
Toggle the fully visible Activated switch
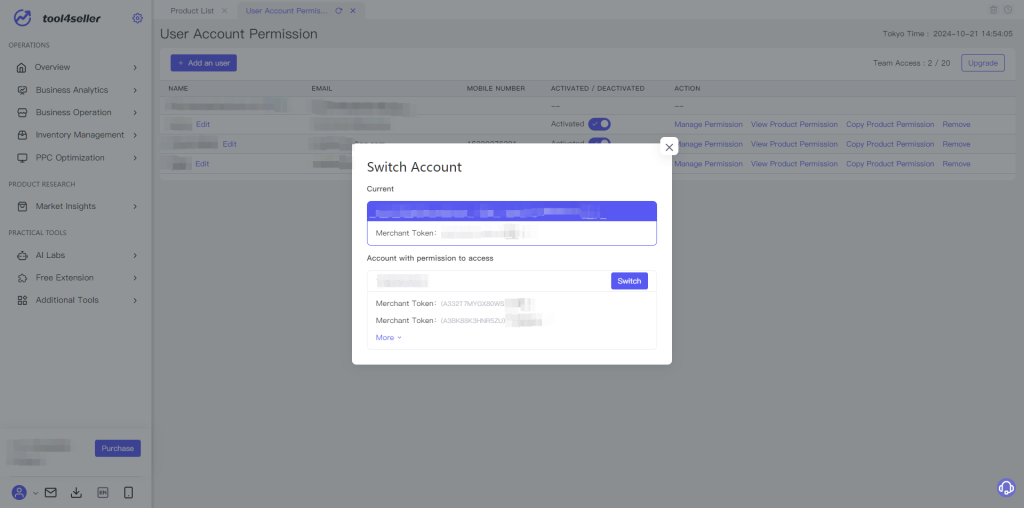point(600,124)
